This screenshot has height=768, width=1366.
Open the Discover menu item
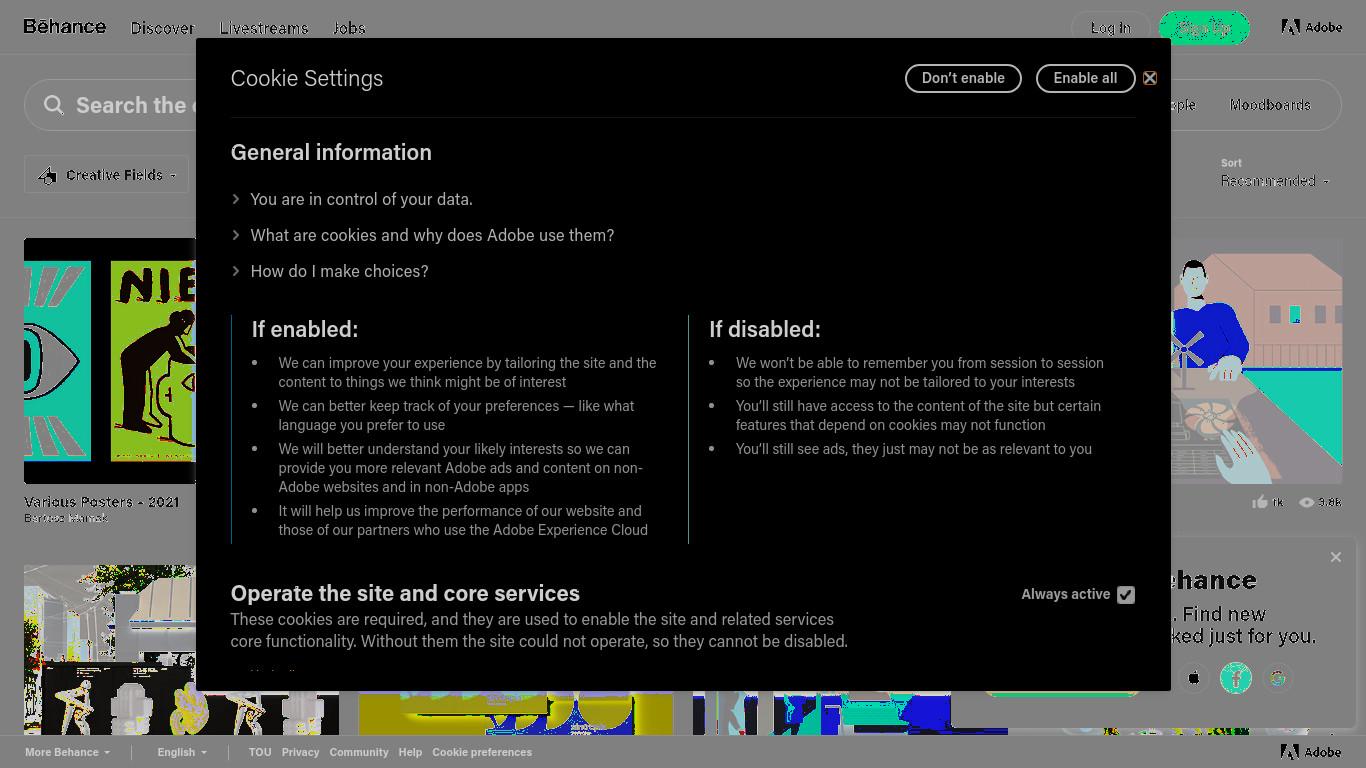[x=162, y=28]
